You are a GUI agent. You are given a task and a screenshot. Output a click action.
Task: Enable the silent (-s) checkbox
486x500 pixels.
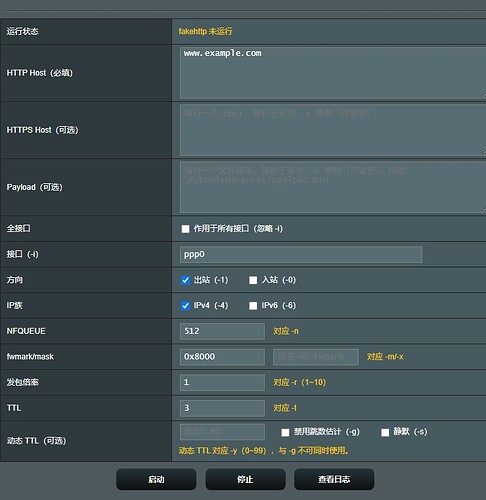click(385, 432)
